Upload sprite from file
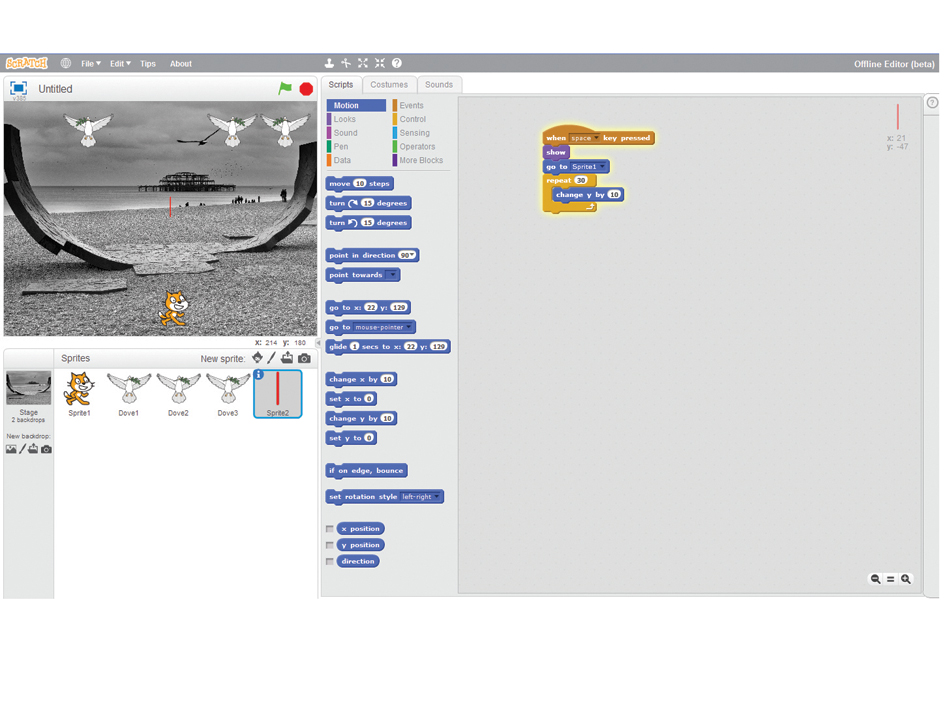945x709 pixels. 287,358
